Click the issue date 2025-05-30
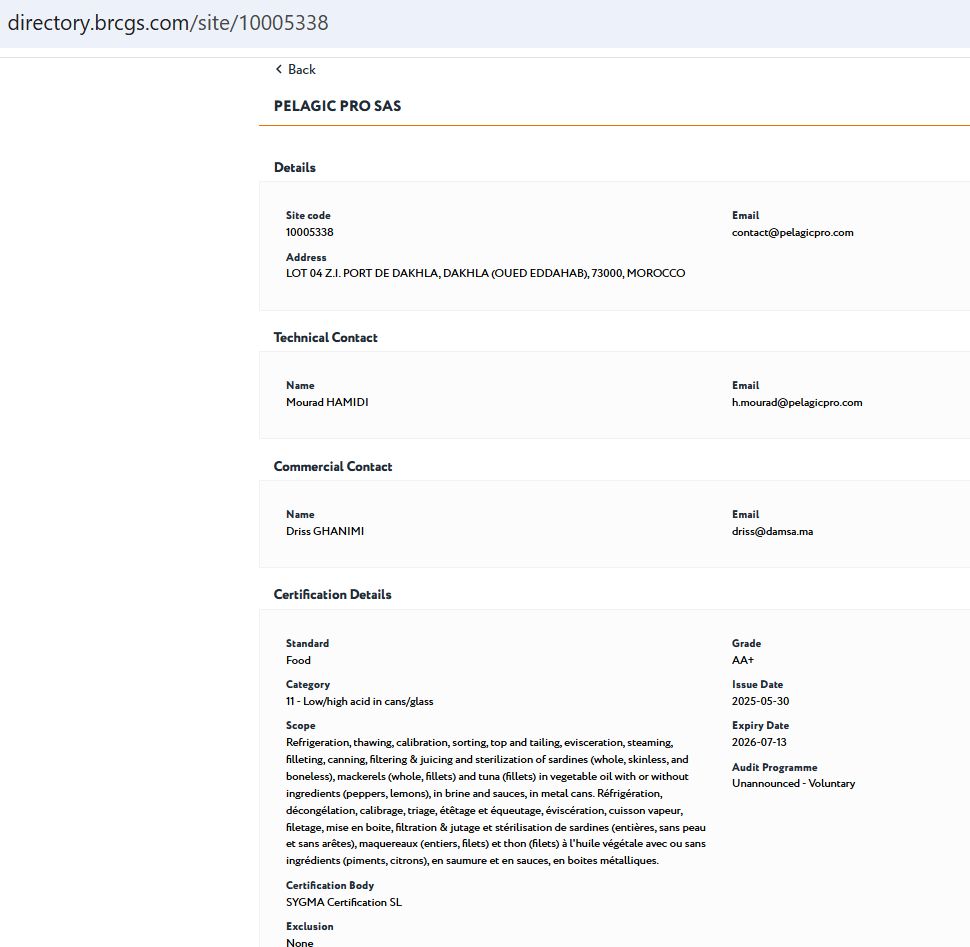This screenshot has height=947, width=970. [x=760, y=701]
